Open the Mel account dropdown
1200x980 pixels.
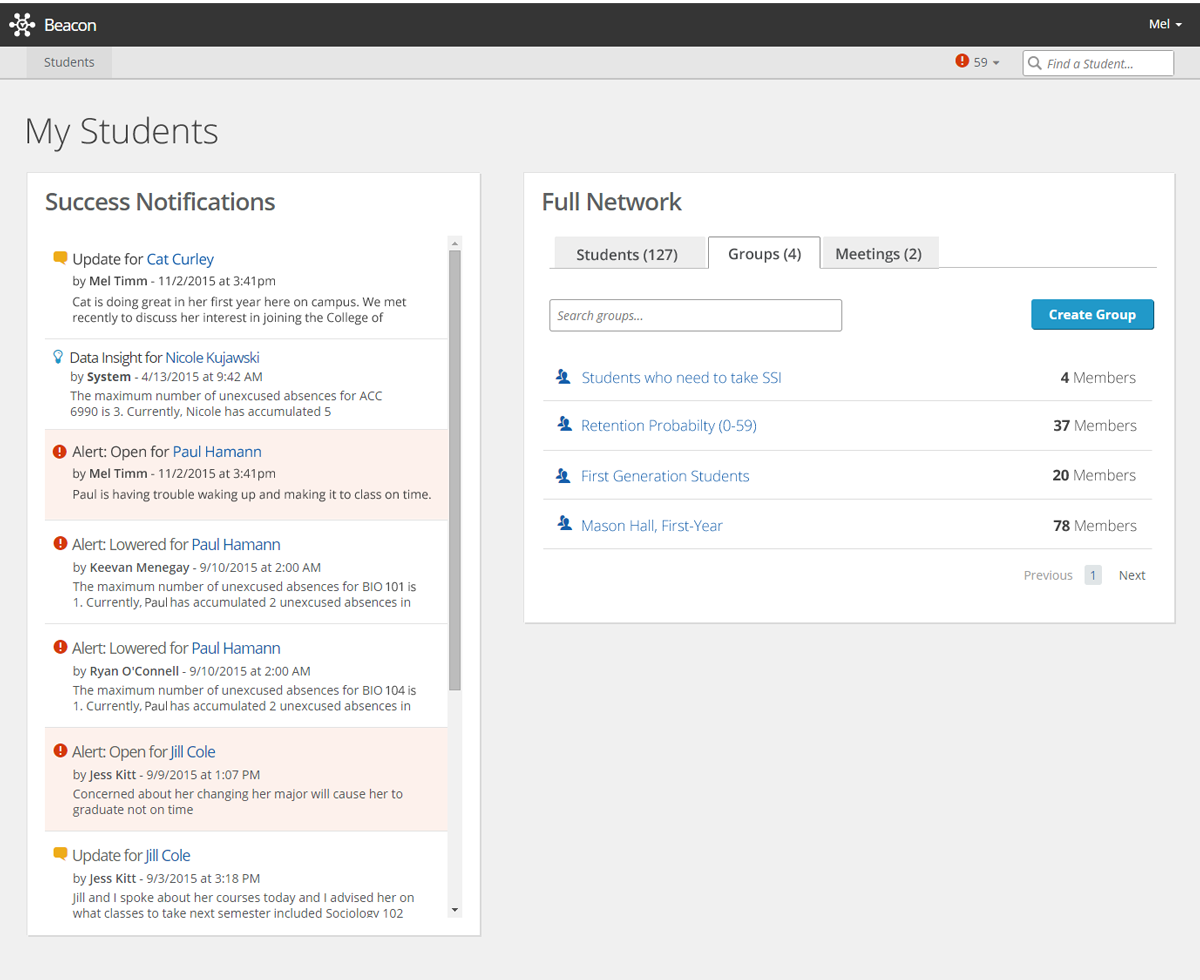point(1164,24)
